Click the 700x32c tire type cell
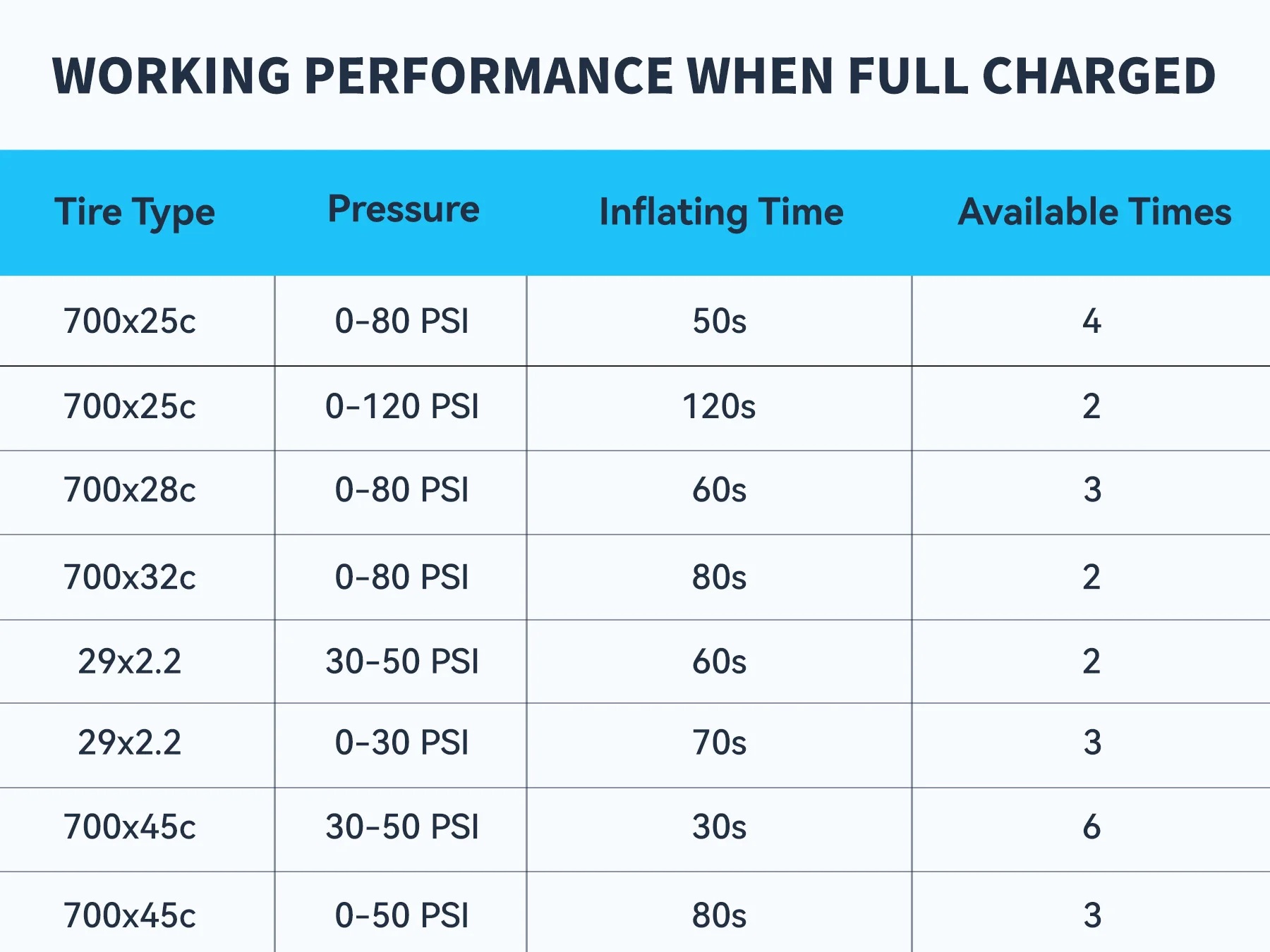Screen dimensions: 1270x952 [x=130, y=578]
